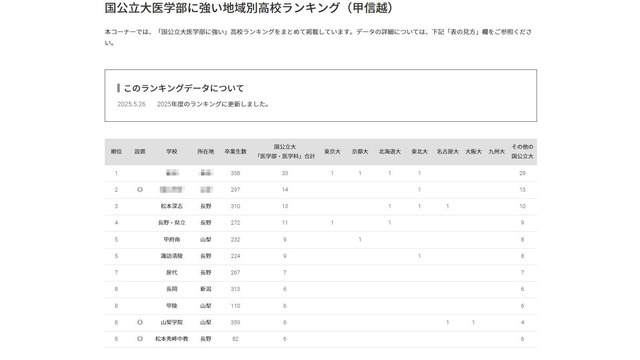Viewport: 640px width, 360px height.
Task: Click the circle mark in the 松本秀峰中教 row
Action: click(x=140, y=339)
